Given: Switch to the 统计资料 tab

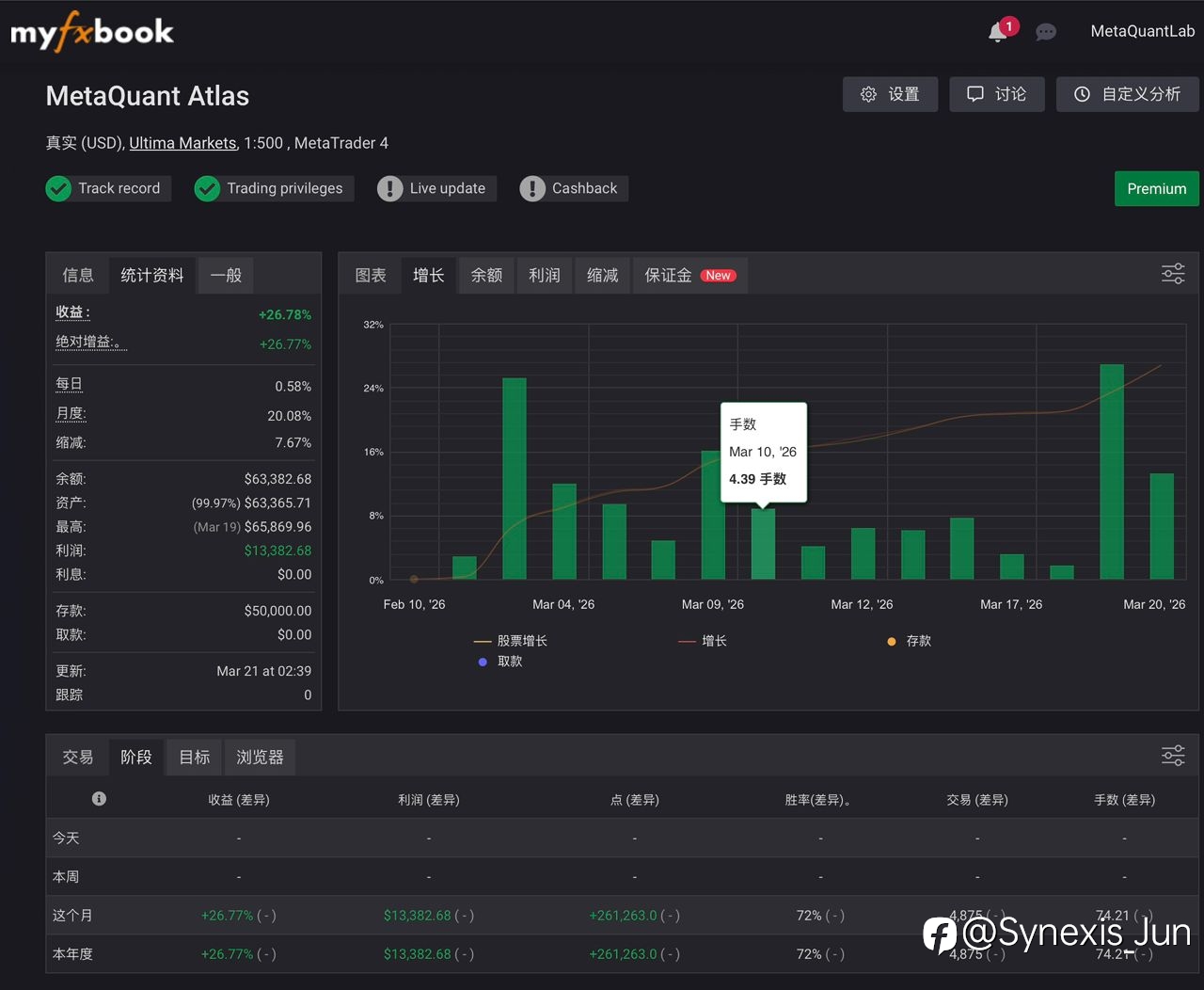Looking at the screenshot, I should point(152,276).
